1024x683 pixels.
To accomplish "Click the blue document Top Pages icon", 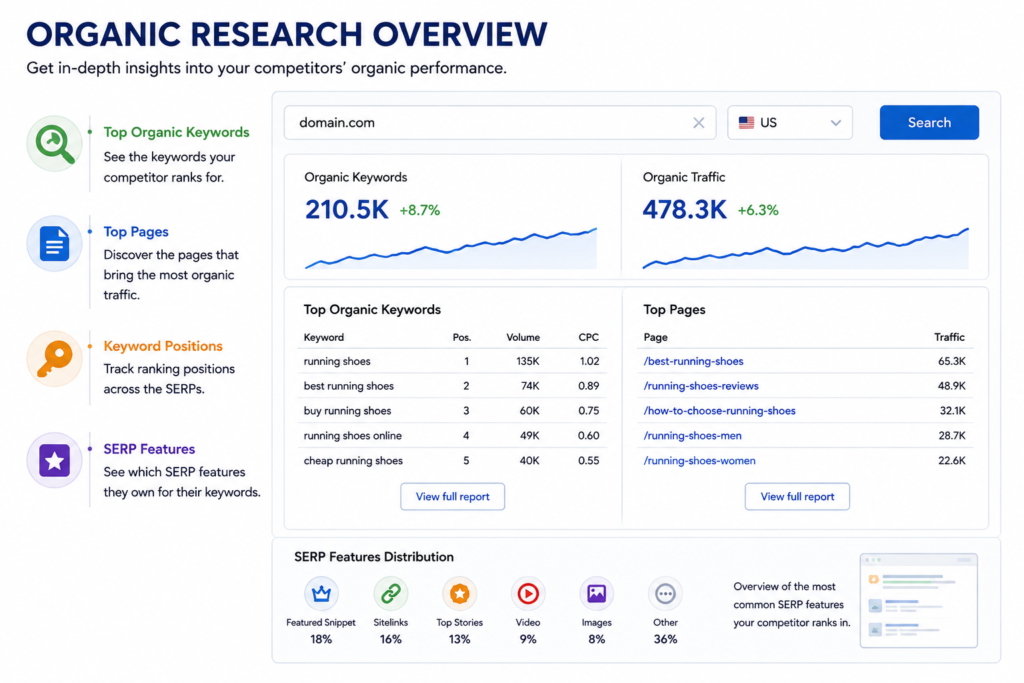I will [x=54, y=244].
